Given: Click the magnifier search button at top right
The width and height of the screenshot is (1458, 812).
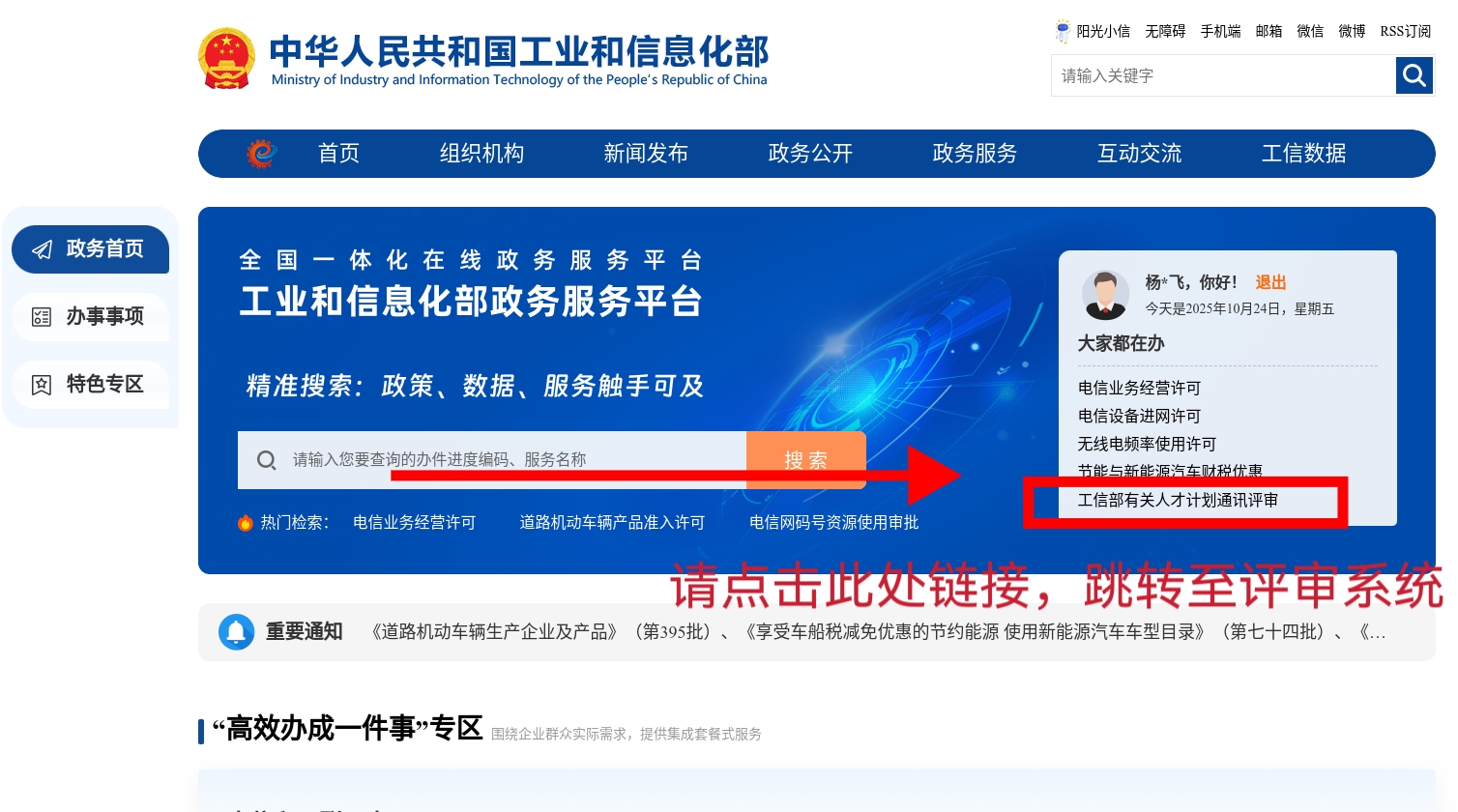Looking at the screenshot, I should pos(1414,75).
